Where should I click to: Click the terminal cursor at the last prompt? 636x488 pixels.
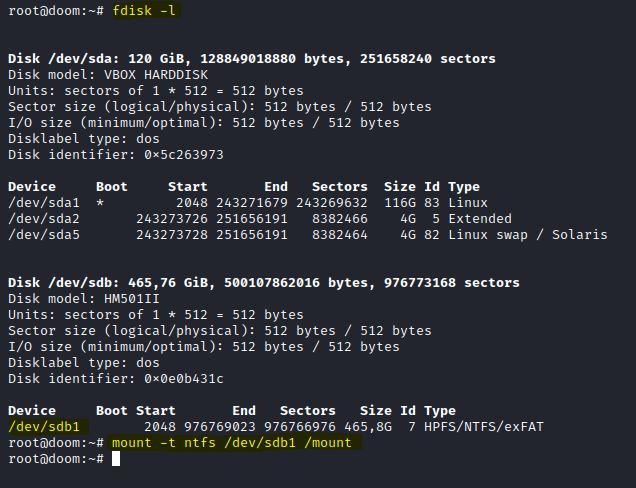click(x=116, y=459)
